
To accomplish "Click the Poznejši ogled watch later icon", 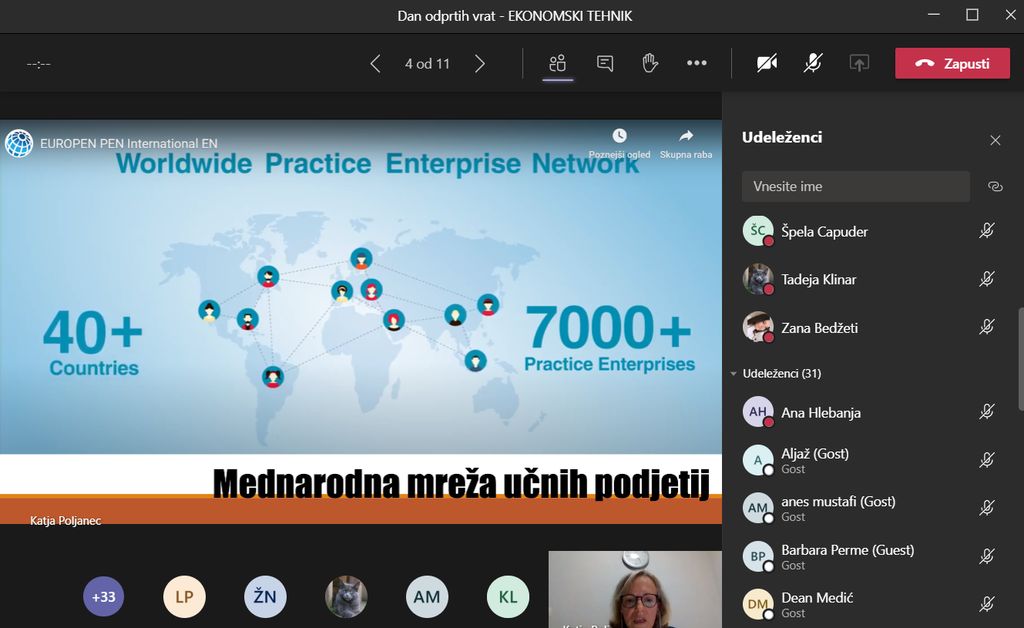I will pyautogui.click(x=619, y=136).
